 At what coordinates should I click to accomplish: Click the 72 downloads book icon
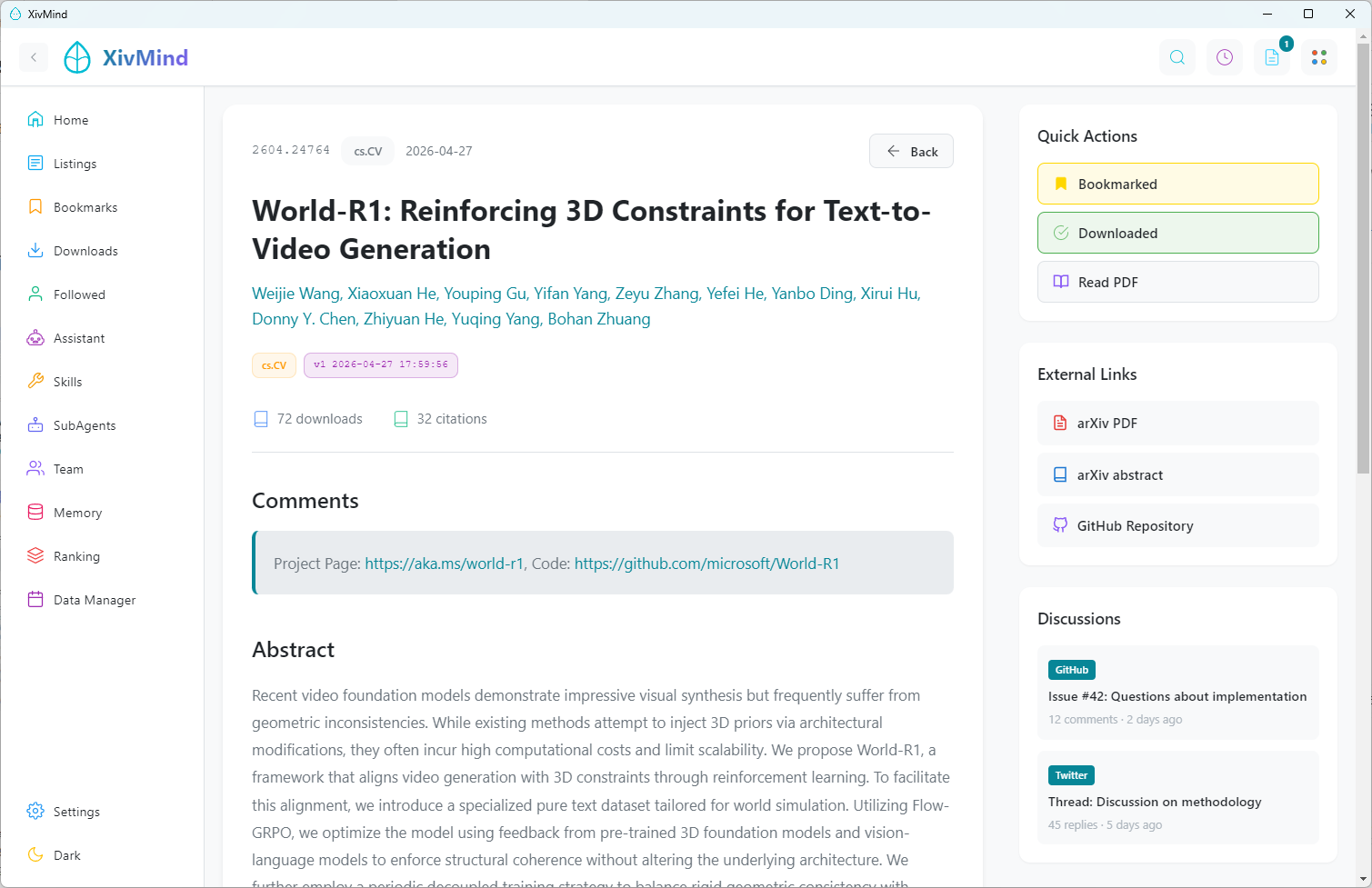pos(261,419)
